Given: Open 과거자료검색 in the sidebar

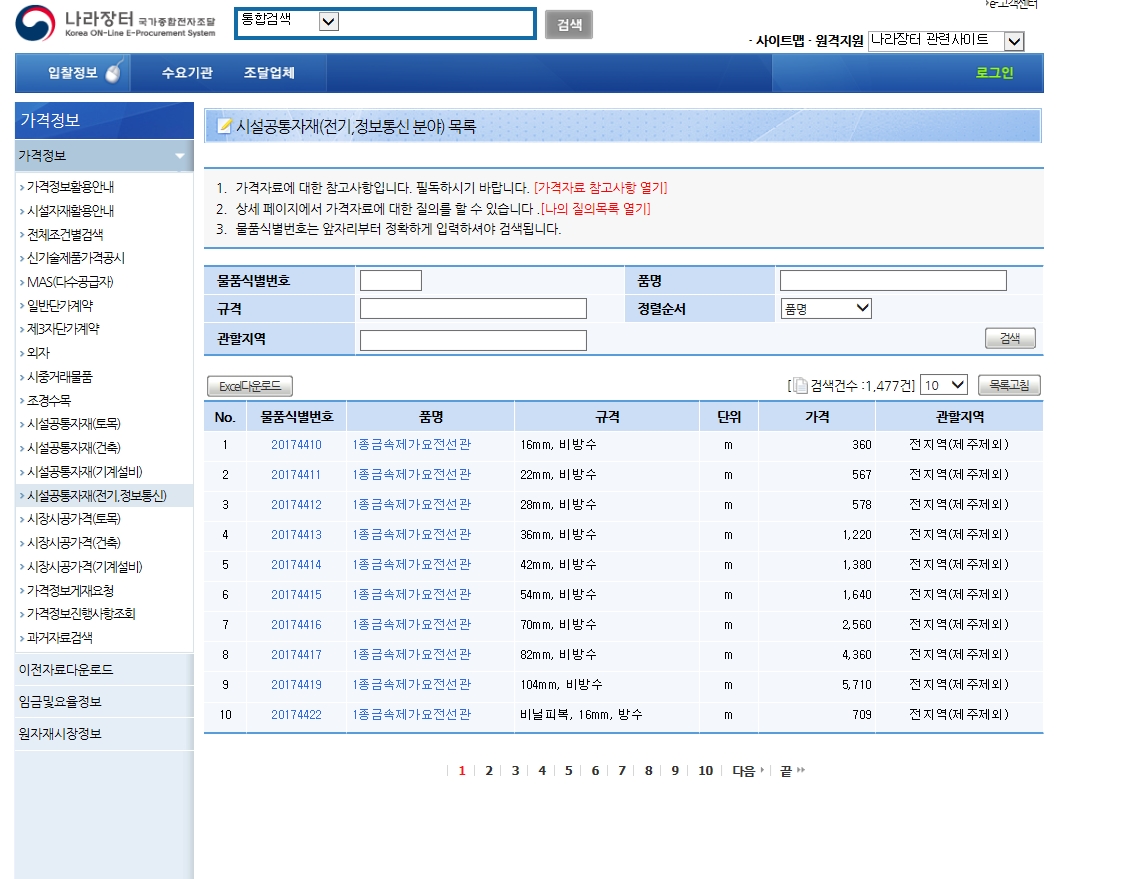Looking at the screenshot, I should 60,637.
